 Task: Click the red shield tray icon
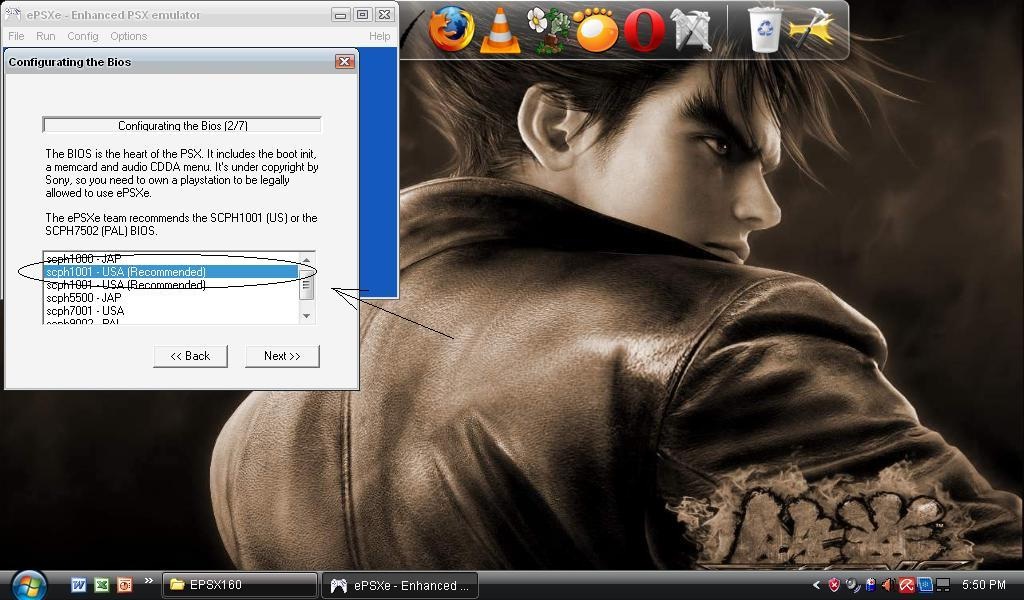(x=834, y=585)
